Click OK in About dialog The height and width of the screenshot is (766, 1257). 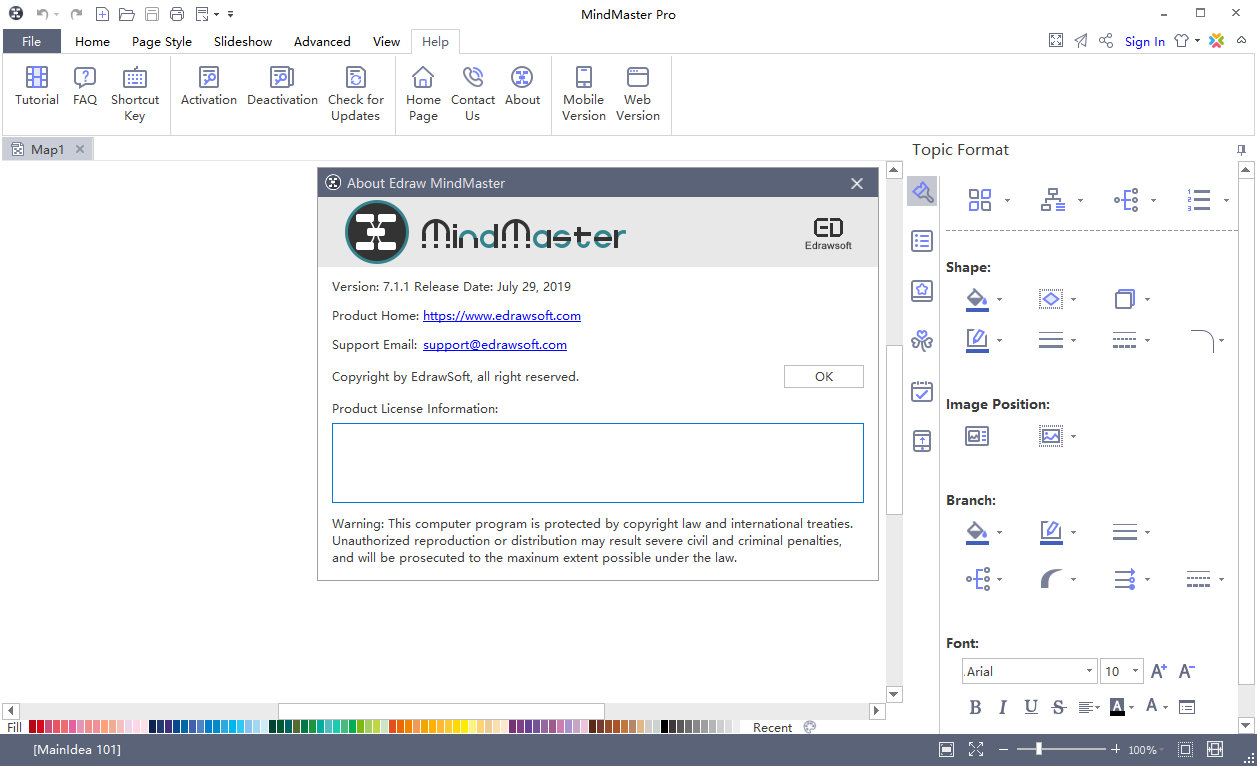[824, 377]
